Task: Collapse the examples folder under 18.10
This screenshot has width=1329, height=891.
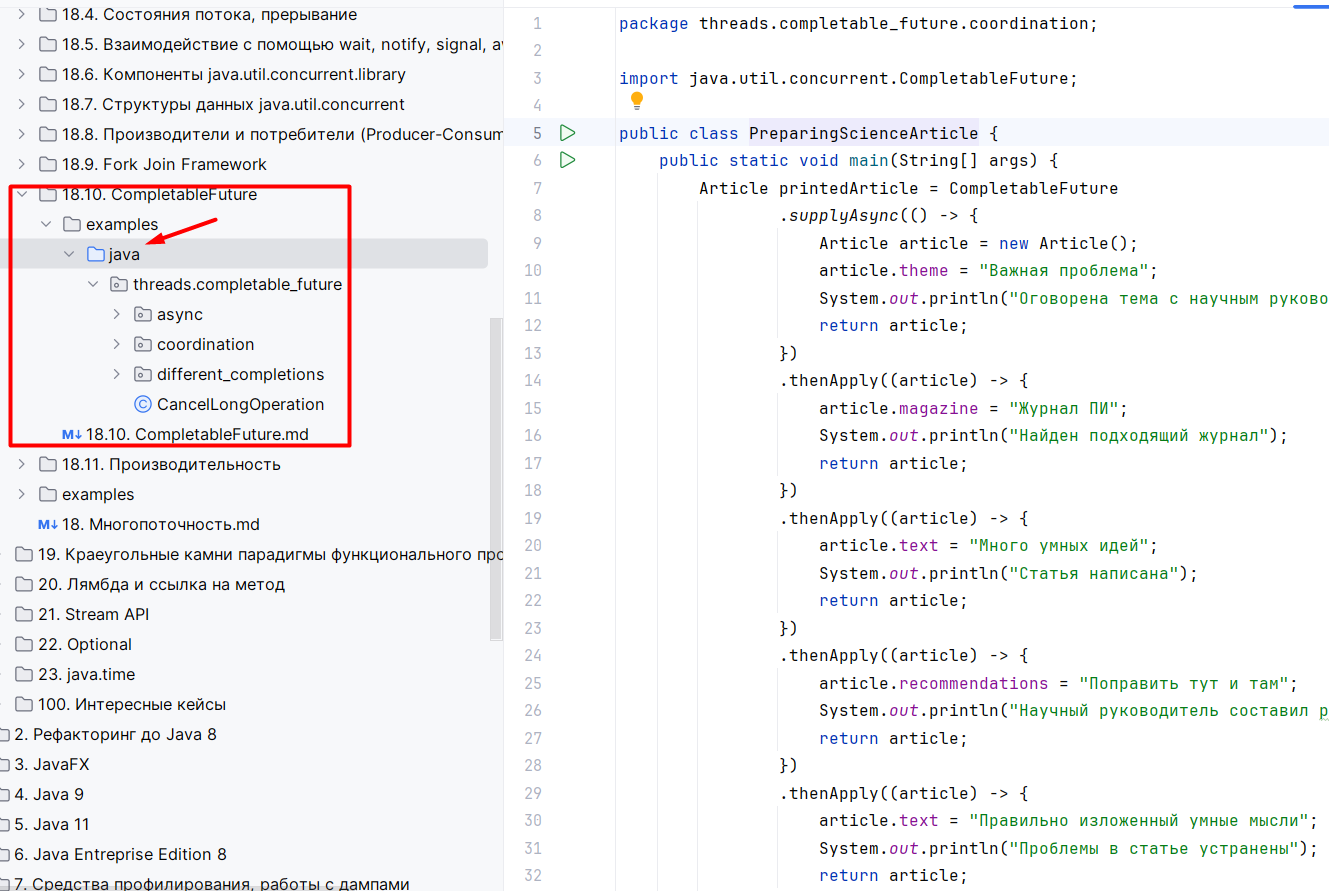Action: tap(45, 224)
